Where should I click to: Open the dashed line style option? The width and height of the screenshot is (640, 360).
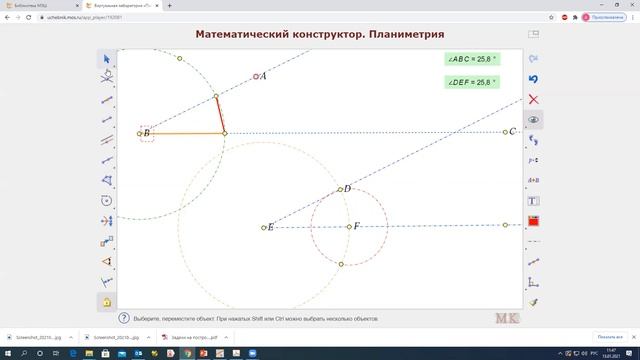click(533, 242)
